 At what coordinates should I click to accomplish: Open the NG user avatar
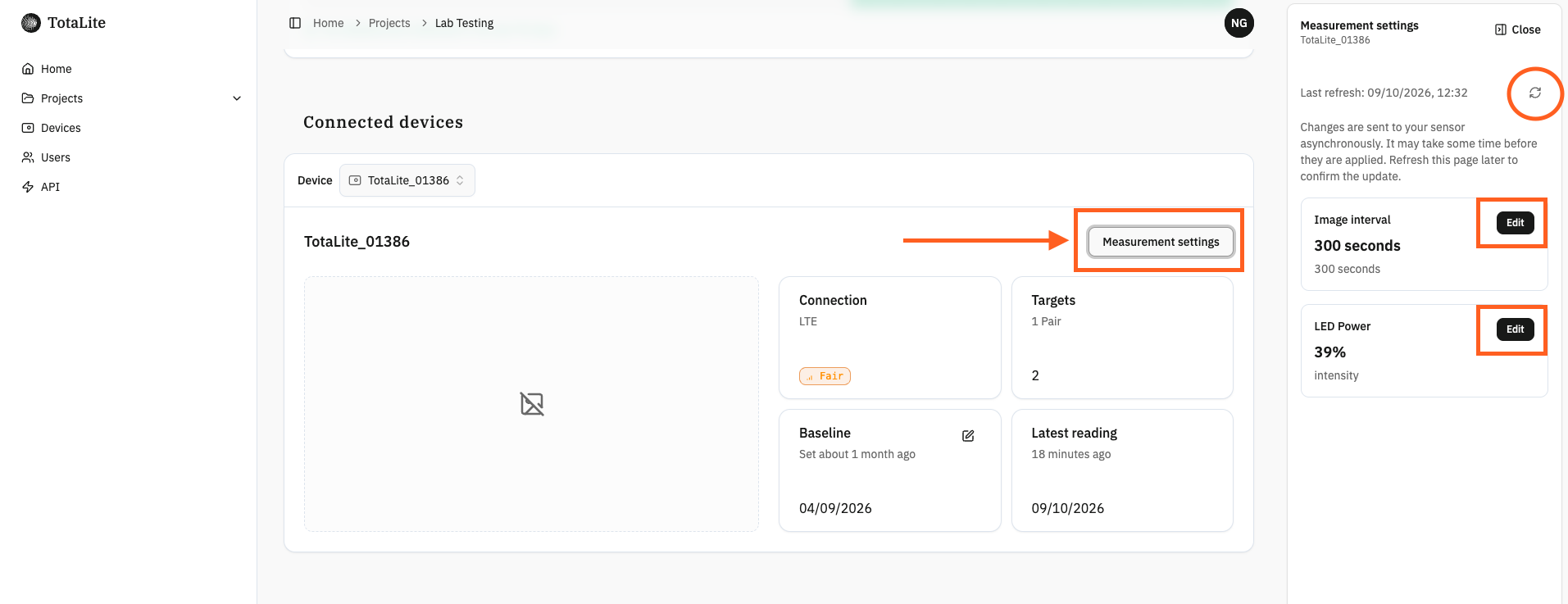1238,23
